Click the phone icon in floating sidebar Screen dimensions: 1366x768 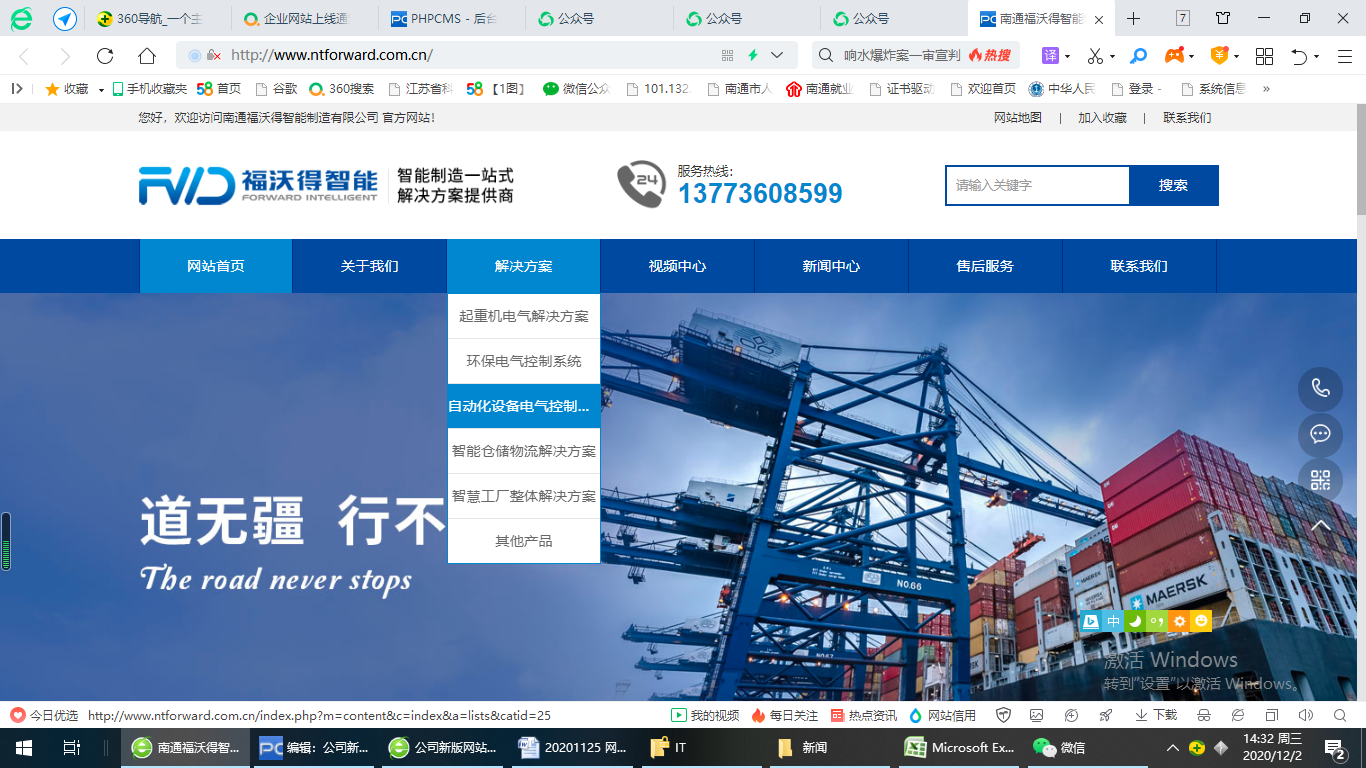point(1320,389)
